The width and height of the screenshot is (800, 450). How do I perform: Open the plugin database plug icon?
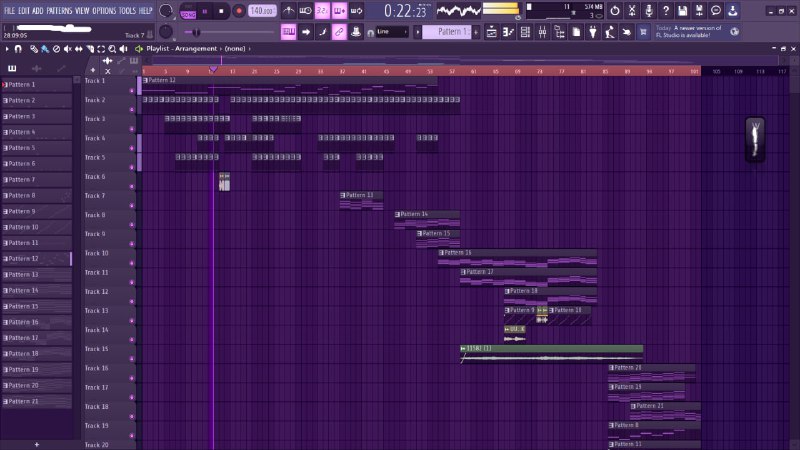pyautogui.click(x=593, y=32)
